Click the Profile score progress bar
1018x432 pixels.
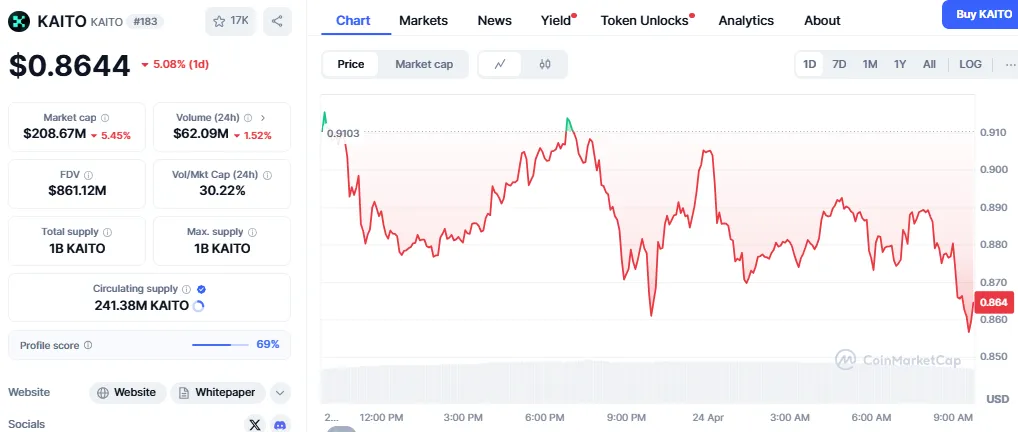220,345
